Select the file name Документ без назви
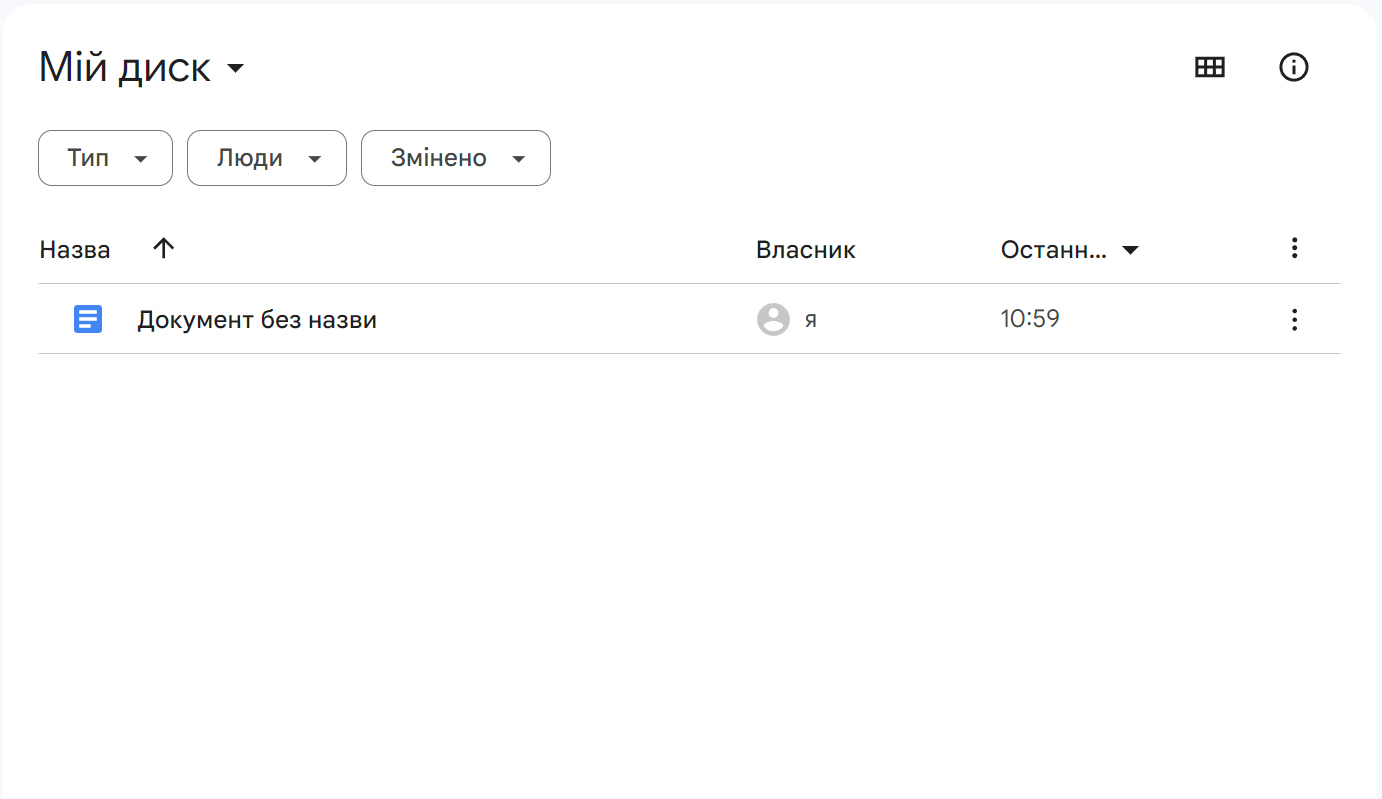This screenshot has width=1382, height=799. point(257,320)
